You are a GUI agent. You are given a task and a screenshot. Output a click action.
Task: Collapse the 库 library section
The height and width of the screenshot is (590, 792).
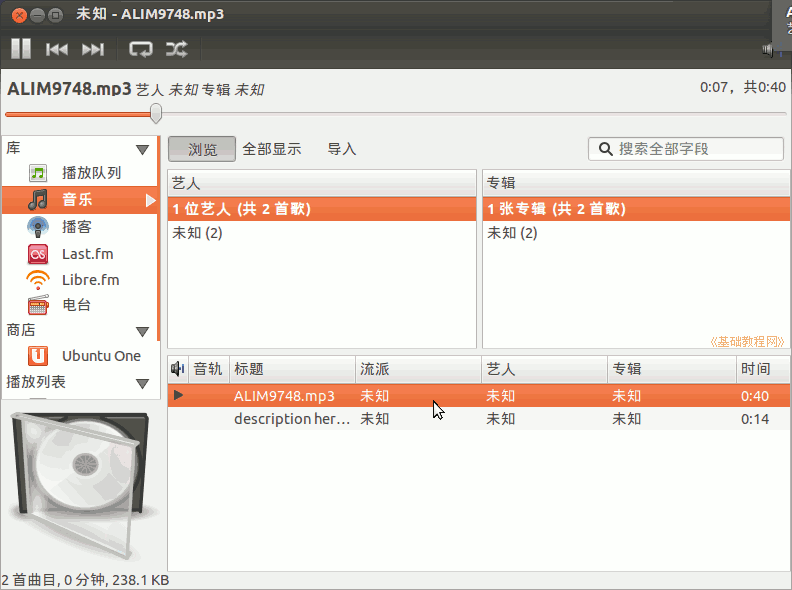tap(143, 149)
